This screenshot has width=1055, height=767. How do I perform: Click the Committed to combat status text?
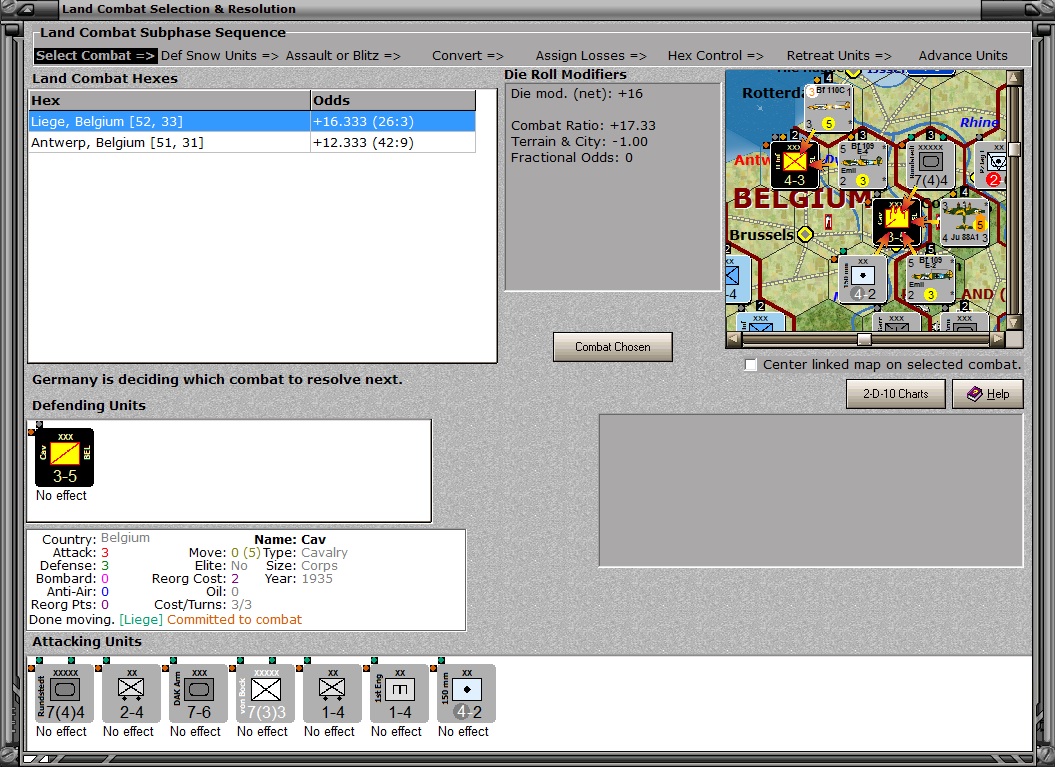pos(234,620)
